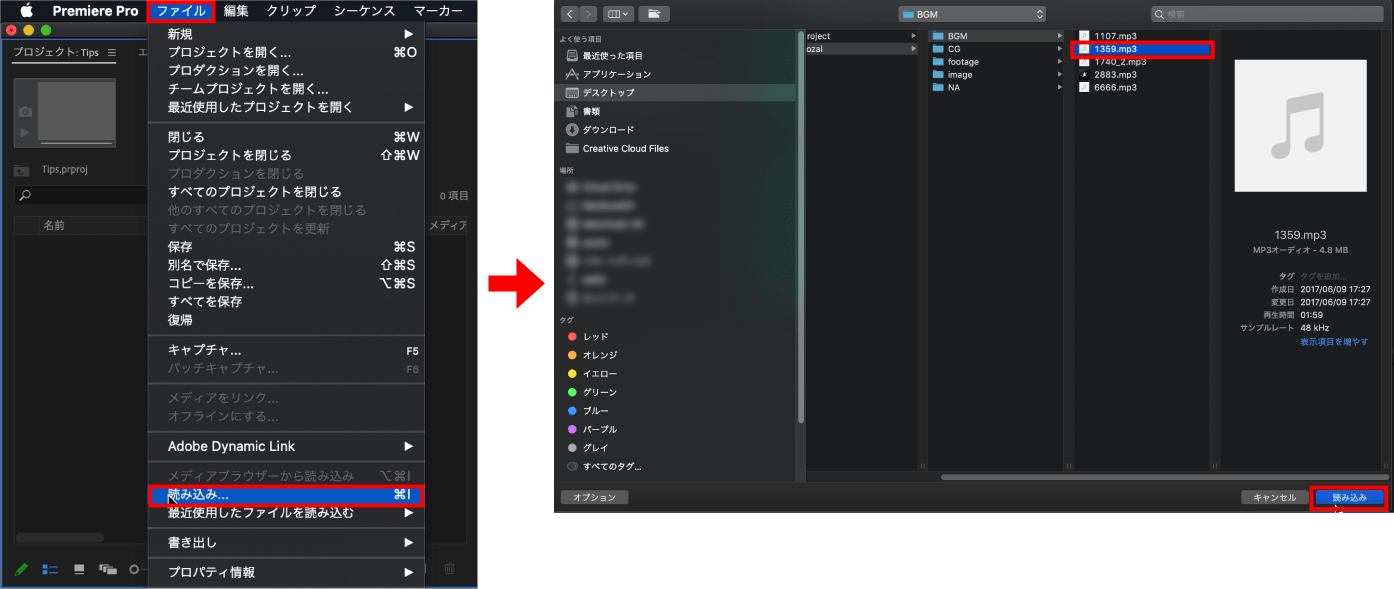
Task: Click the 読み込み import button
Action: [x=1348, y=497]
